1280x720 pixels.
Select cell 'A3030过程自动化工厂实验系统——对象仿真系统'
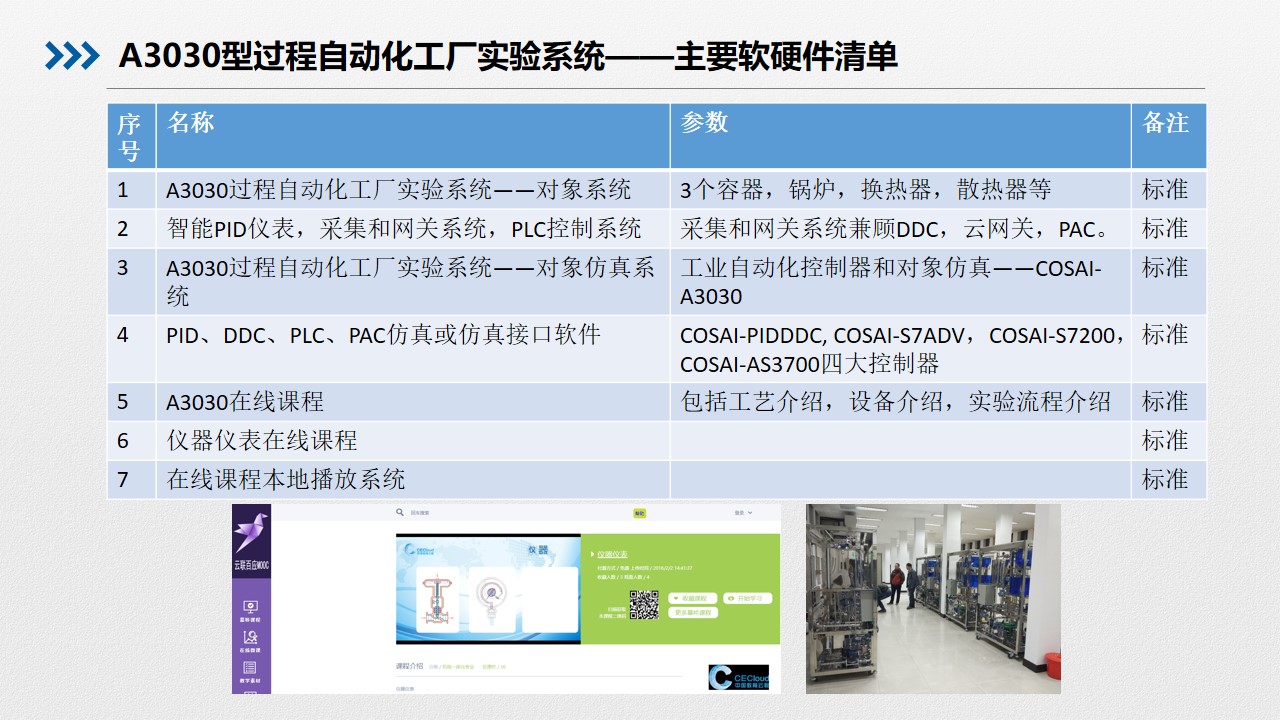pyautogui.click(x=413, y=282)
